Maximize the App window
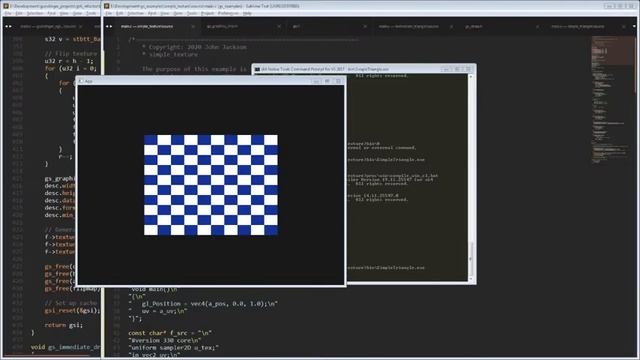 pos(327,81)
